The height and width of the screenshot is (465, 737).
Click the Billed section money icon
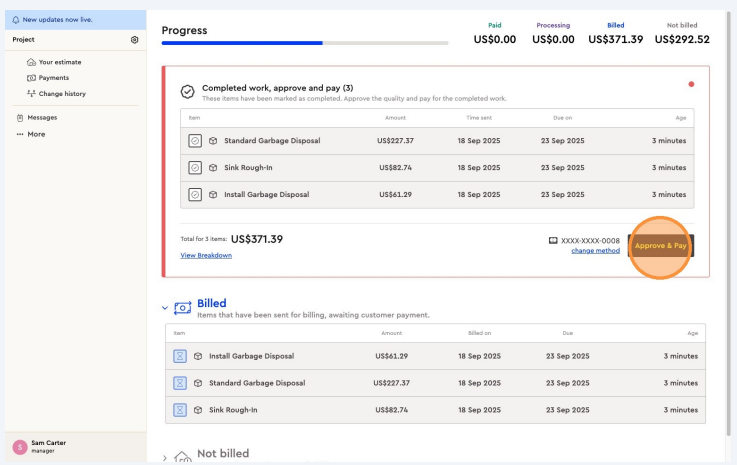pyautogui.click(x=183, y=308)
